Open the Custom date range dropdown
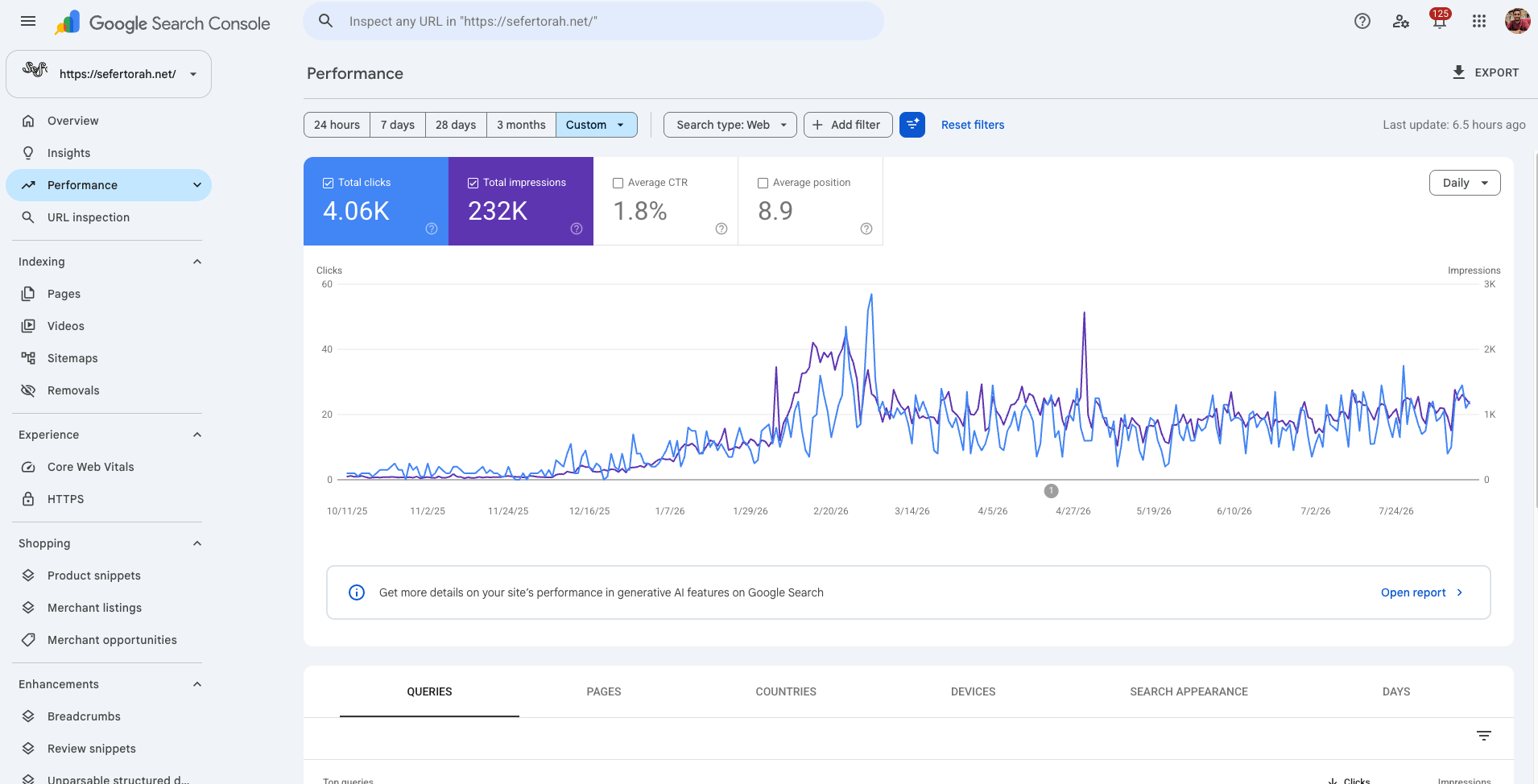 [x=596, y=125]
